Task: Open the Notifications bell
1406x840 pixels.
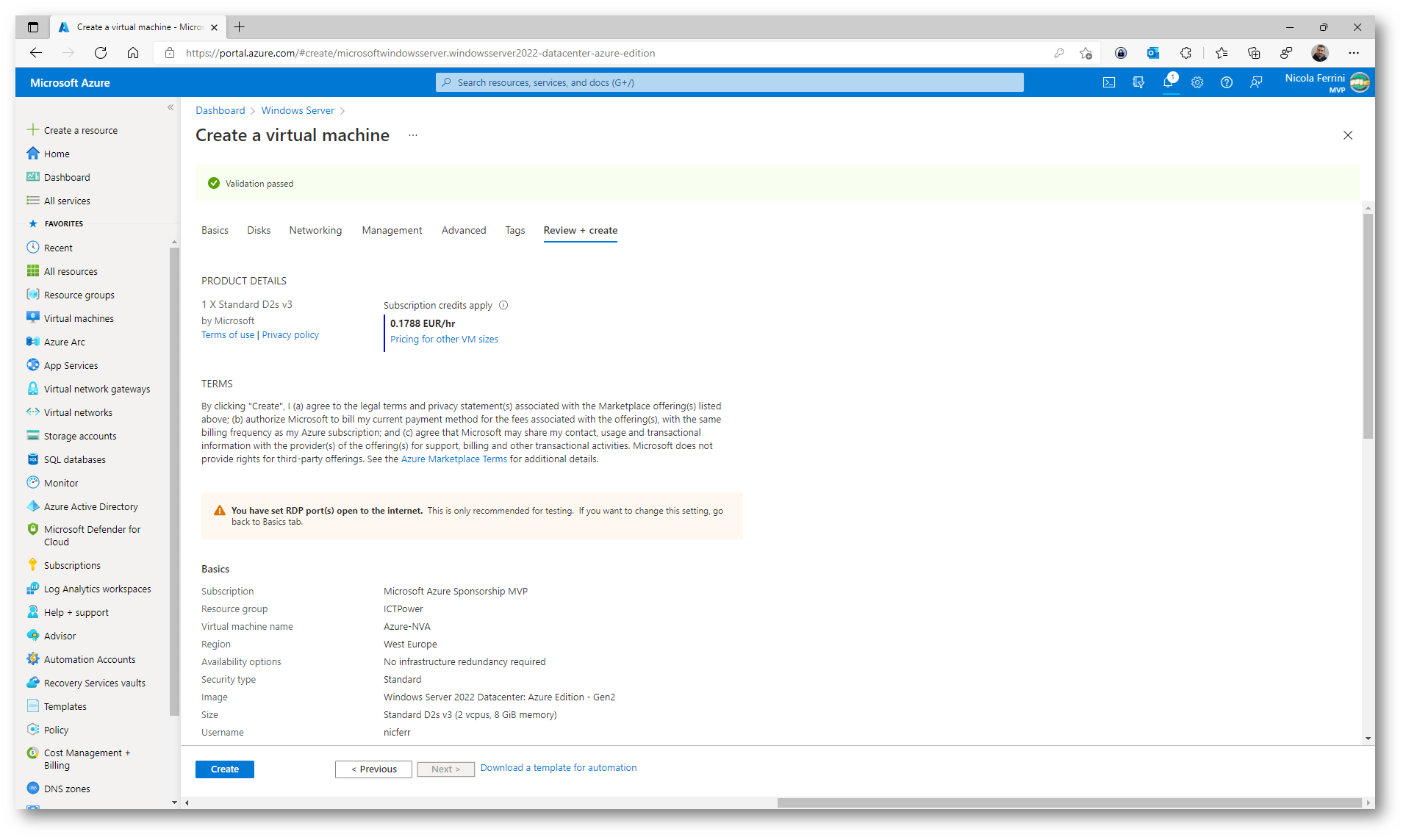Action: click(1168, 82)
